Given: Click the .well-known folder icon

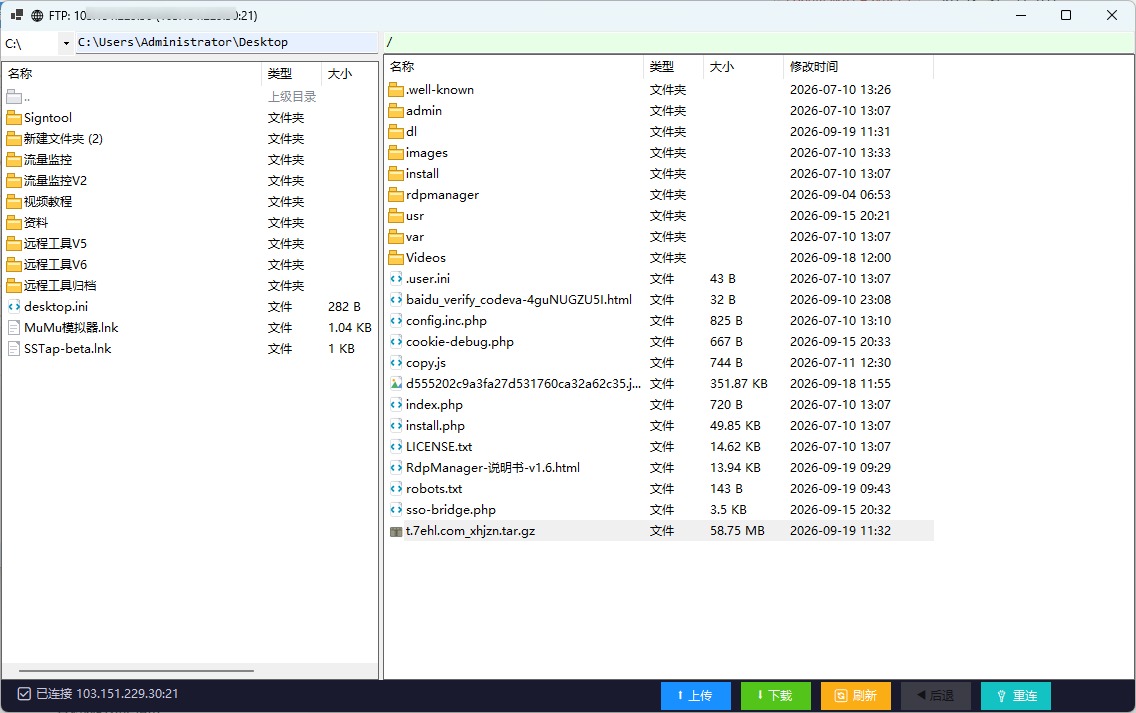Looking at the screenshot, I should pyautogui.click(x=396, y=90).
